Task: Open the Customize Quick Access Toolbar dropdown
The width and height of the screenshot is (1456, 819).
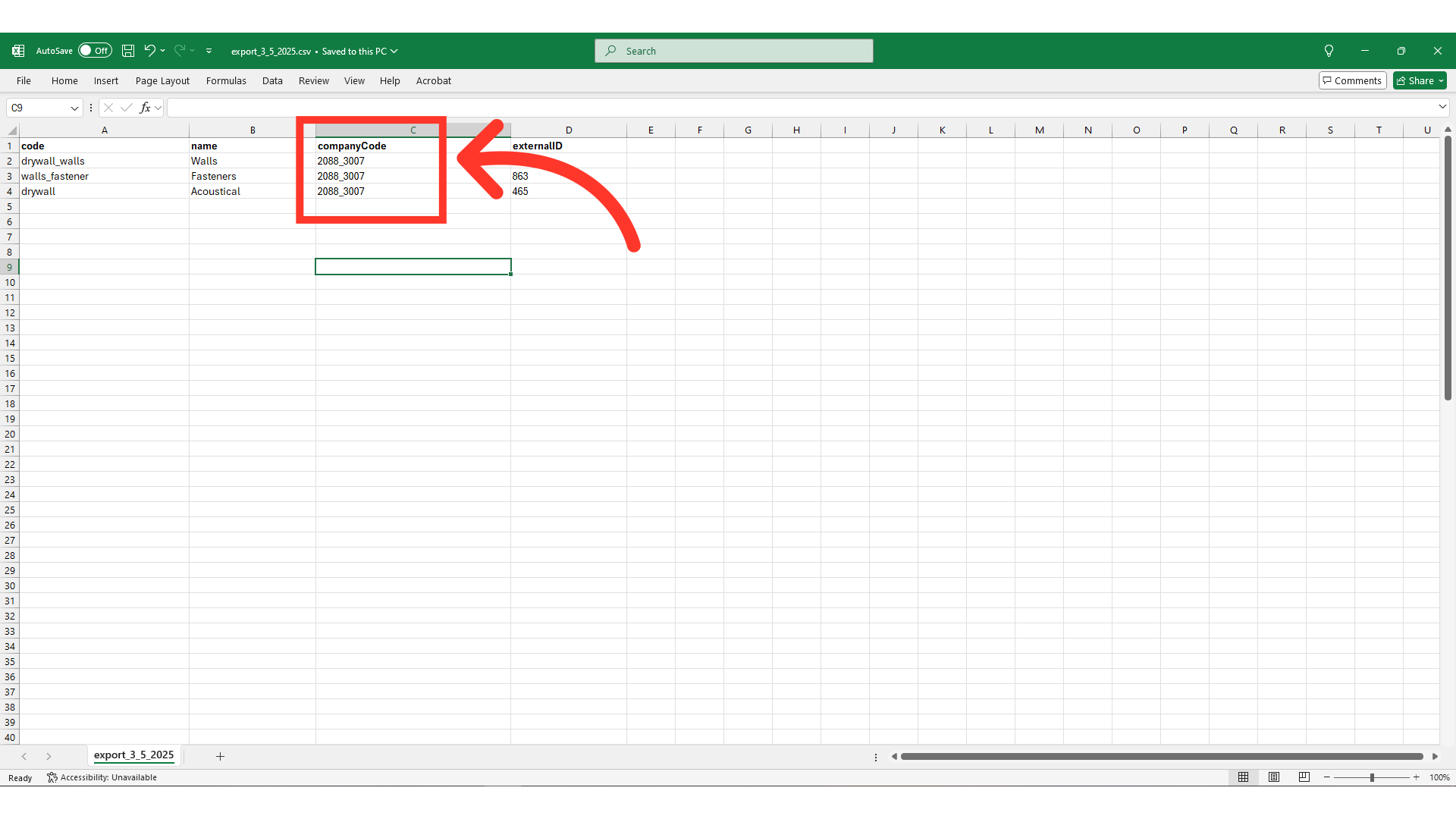Action: click(x=209, y=51)
